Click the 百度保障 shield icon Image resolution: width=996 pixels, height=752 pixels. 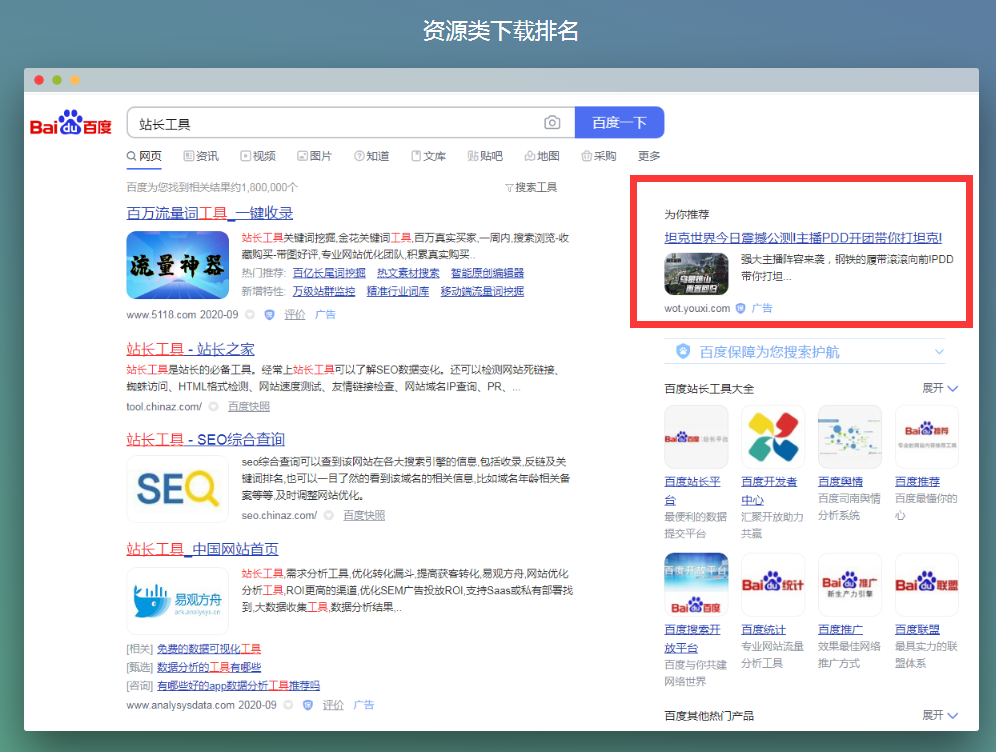[x=683, y=351]
